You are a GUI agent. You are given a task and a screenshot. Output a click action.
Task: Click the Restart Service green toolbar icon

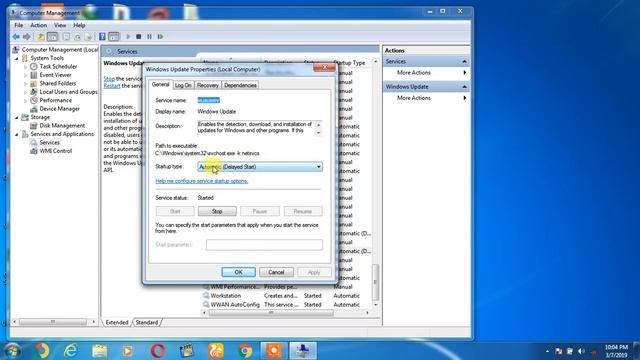coord(160,37)
